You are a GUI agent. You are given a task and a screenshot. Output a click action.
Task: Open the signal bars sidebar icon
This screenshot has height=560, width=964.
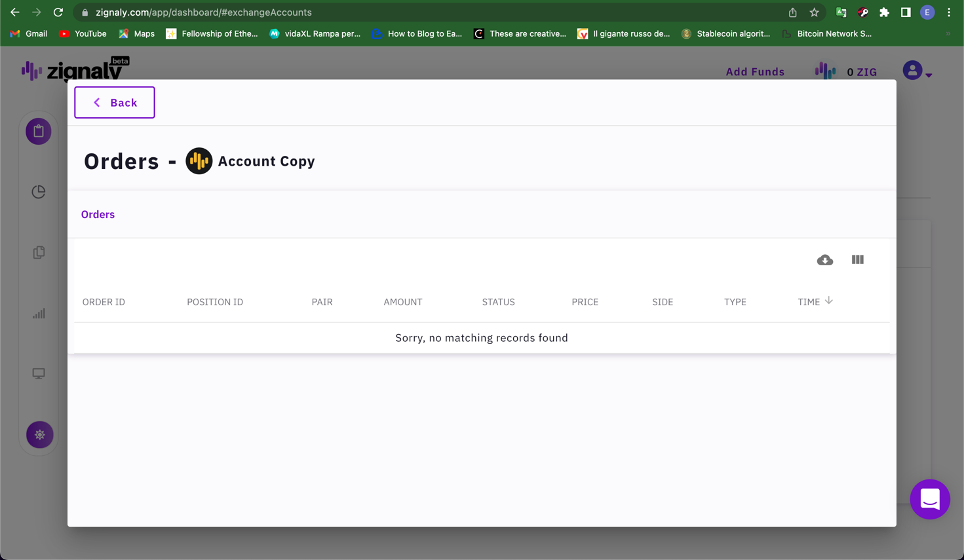coord(39,314)
